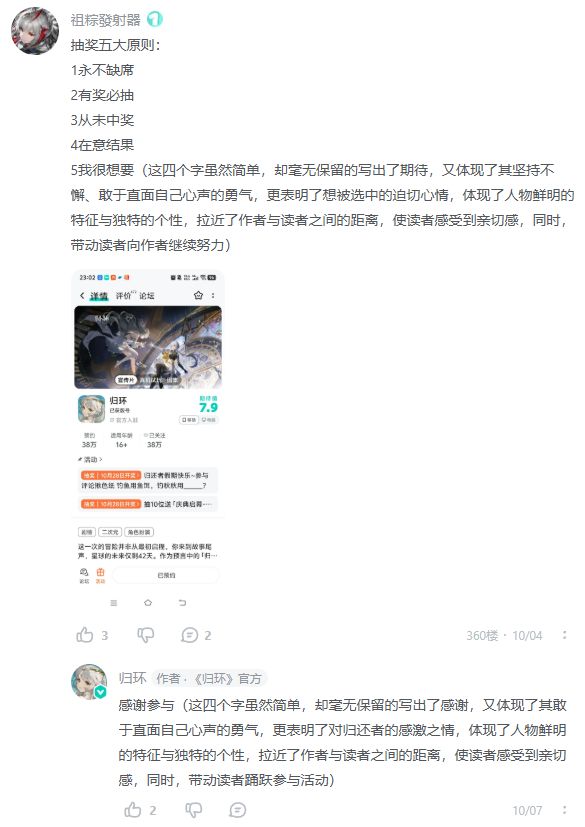The height and width of the screenshot is (827, 585).
Task: Dislike the reply from 归环 官方
Action: (194, 810)
